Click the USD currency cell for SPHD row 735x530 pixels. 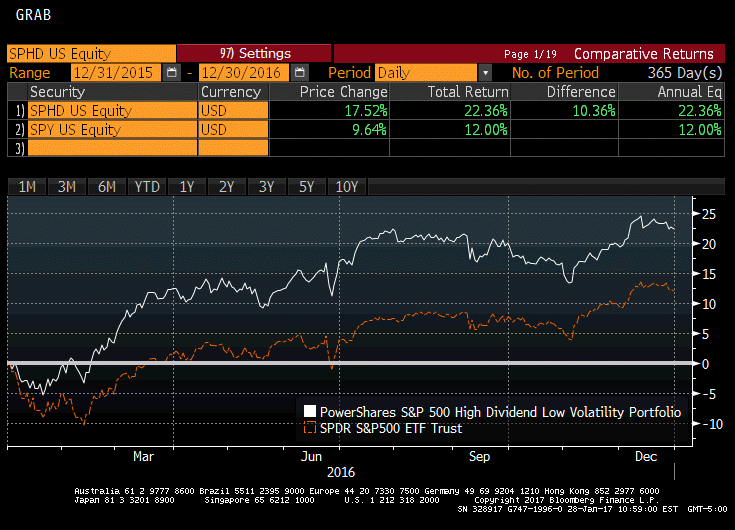[x=233, y=111]
